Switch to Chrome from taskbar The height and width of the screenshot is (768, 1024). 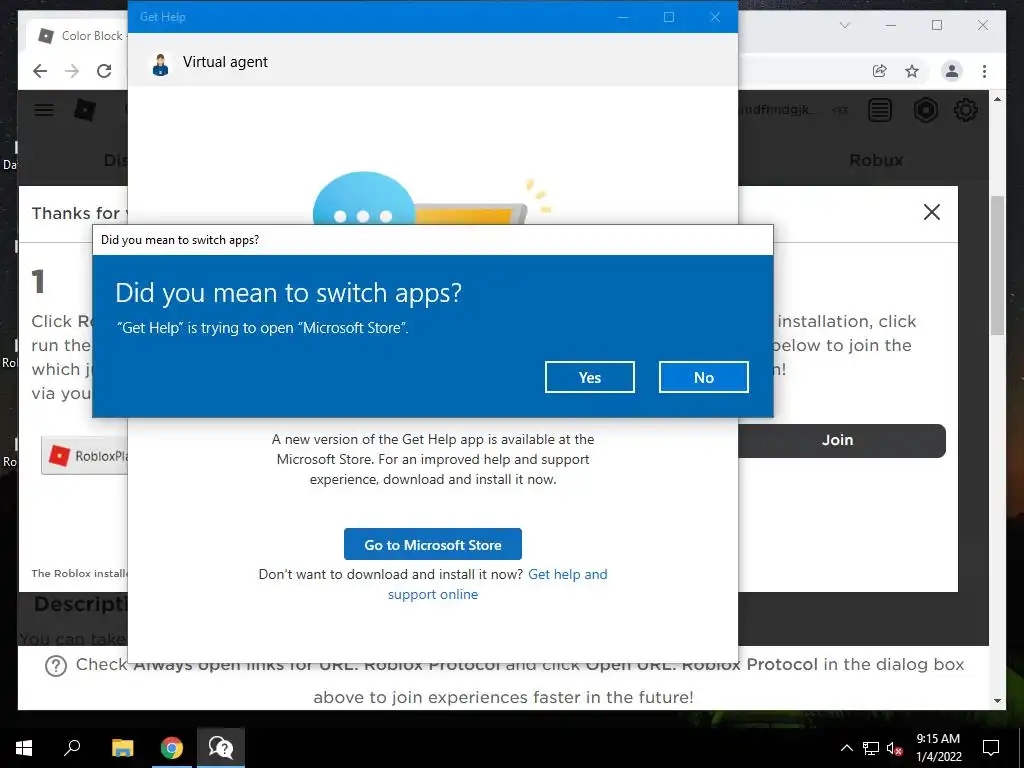pos(172,748)
